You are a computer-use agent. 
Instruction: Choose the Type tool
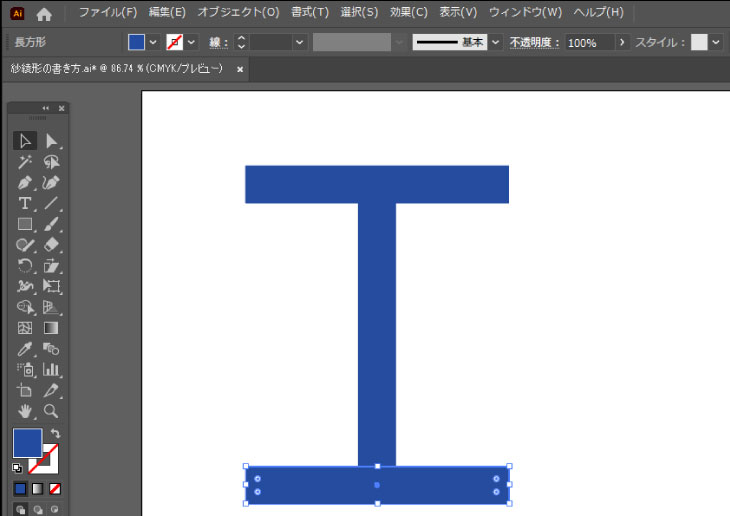coord(26,204)
